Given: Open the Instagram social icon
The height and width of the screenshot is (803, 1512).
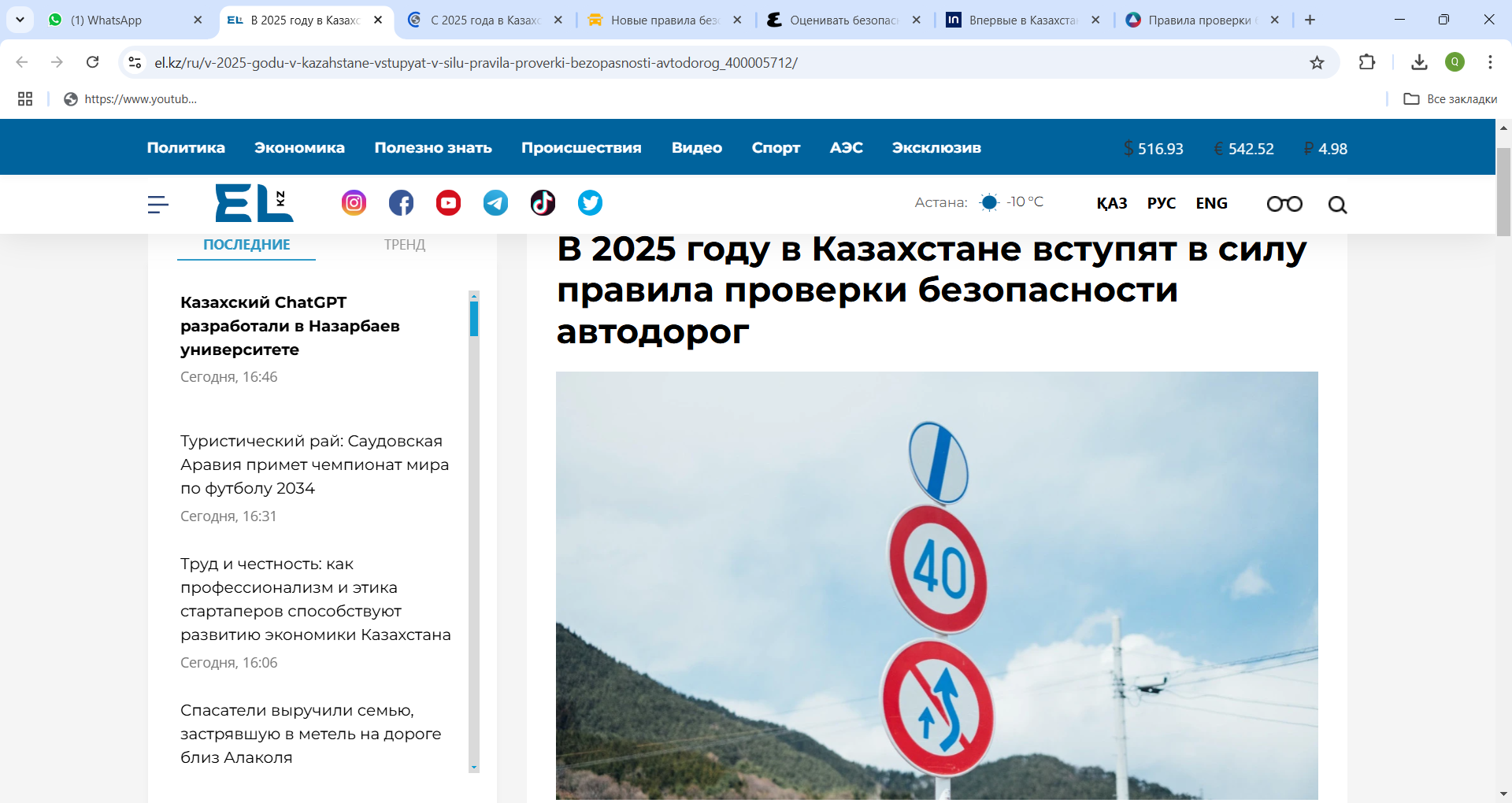Looking at the screenshot, I should coord(354,203).
